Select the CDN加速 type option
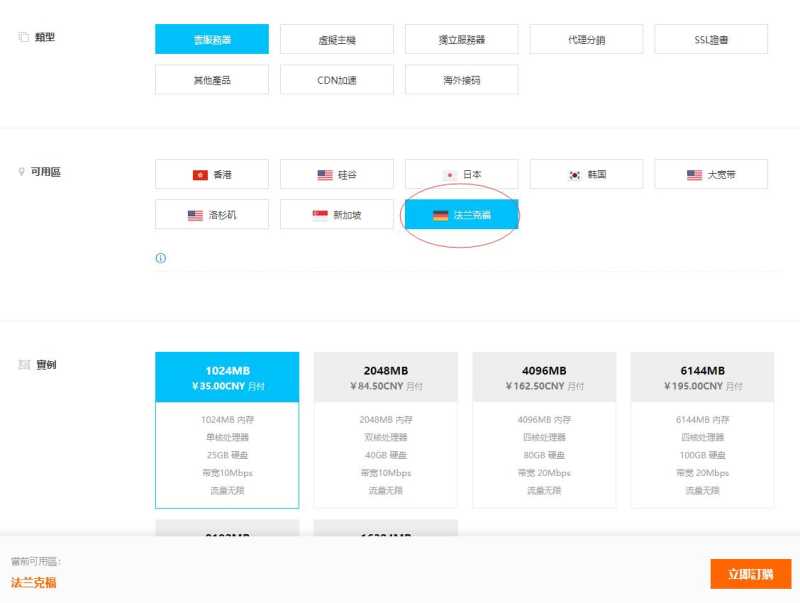 (x=337, y=79)
